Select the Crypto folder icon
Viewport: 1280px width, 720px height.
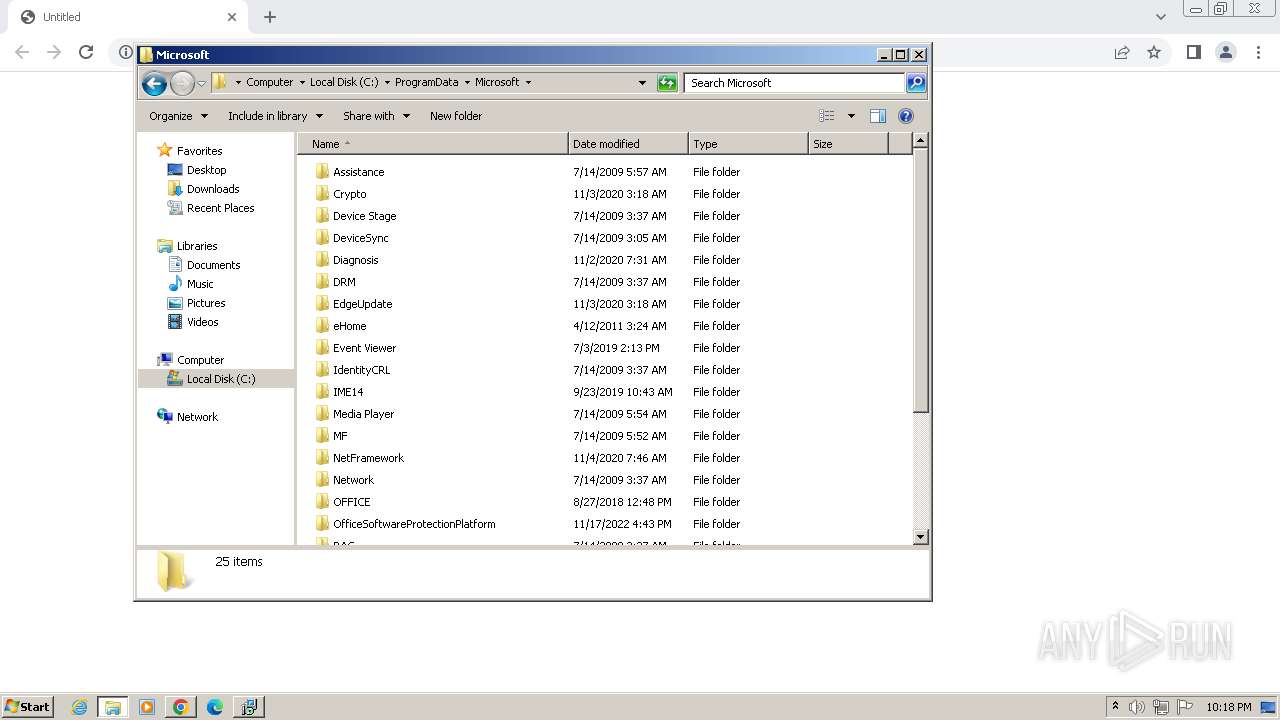tap(322, 194)
